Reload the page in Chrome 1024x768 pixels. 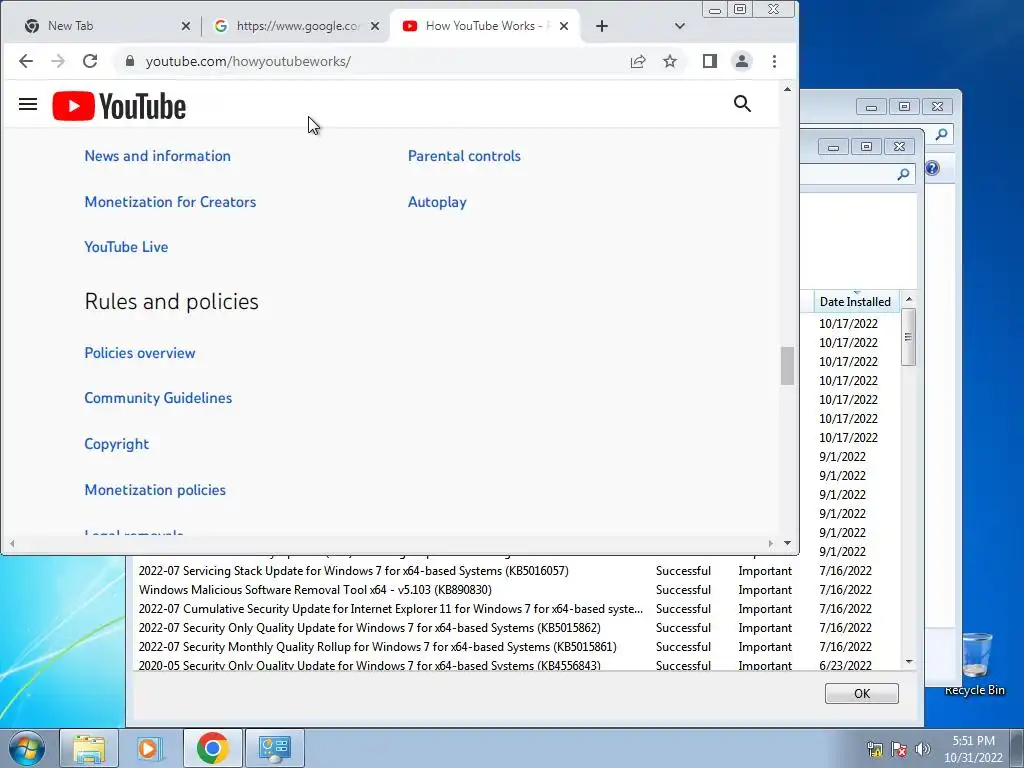90,61
